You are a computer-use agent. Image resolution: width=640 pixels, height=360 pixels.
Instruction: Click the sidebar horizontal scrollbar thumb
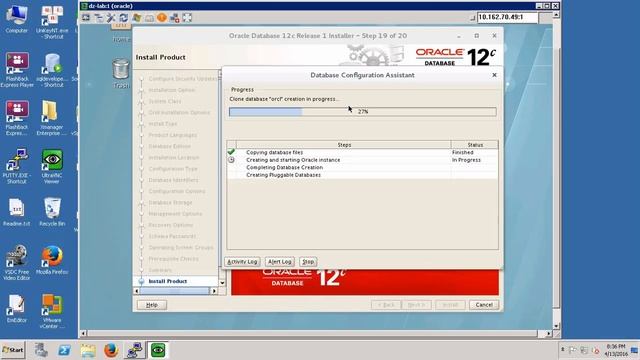175,291
